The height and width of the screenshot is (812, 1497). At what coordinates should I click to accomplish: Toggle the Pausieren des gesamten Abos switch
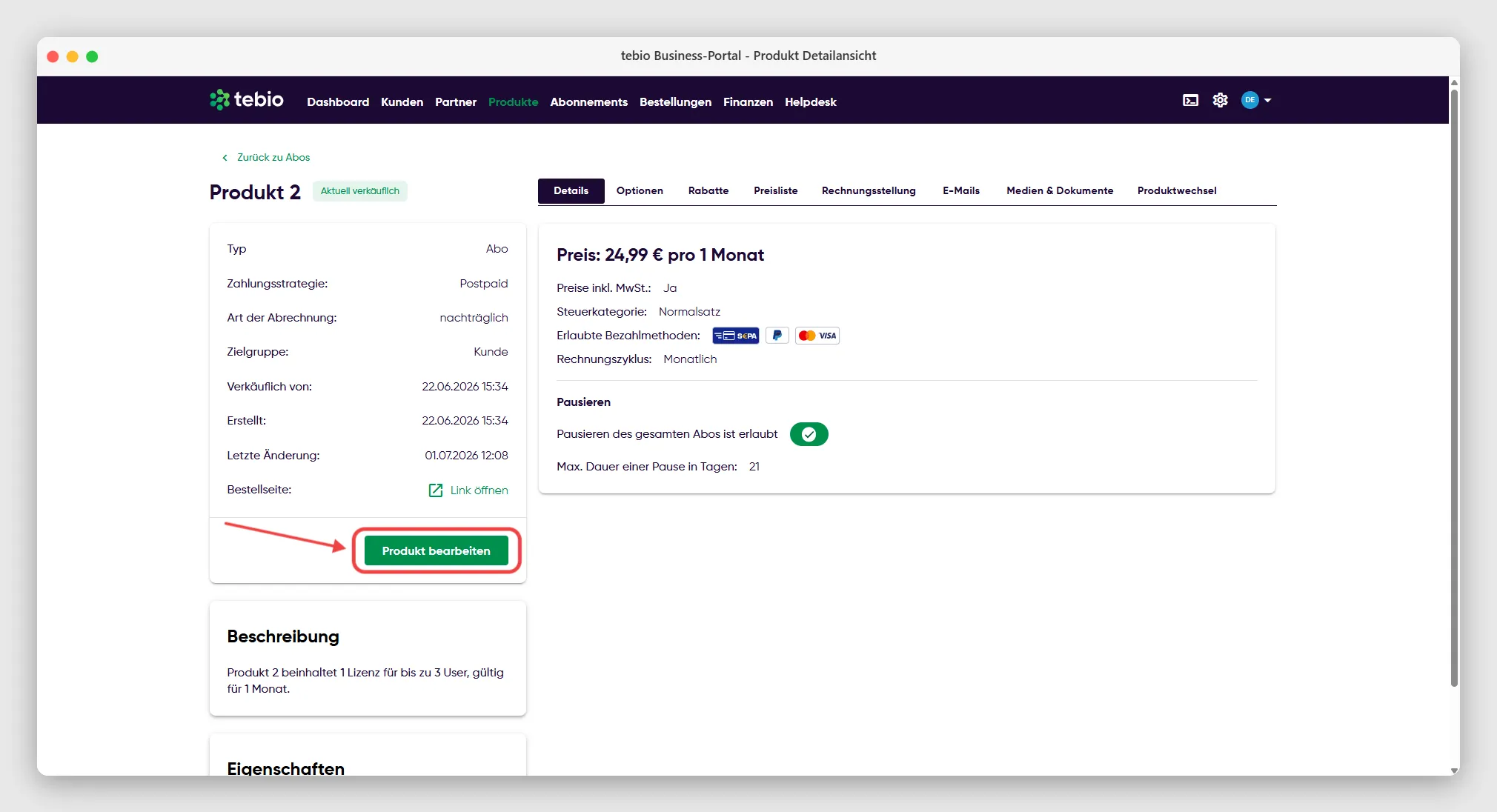click(809, 434)
